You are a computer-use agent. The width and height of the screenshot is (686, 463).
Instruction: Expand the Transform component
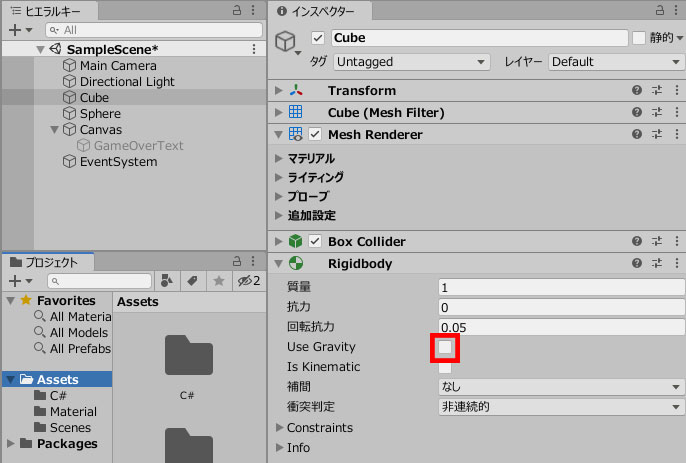click(279, 90)
